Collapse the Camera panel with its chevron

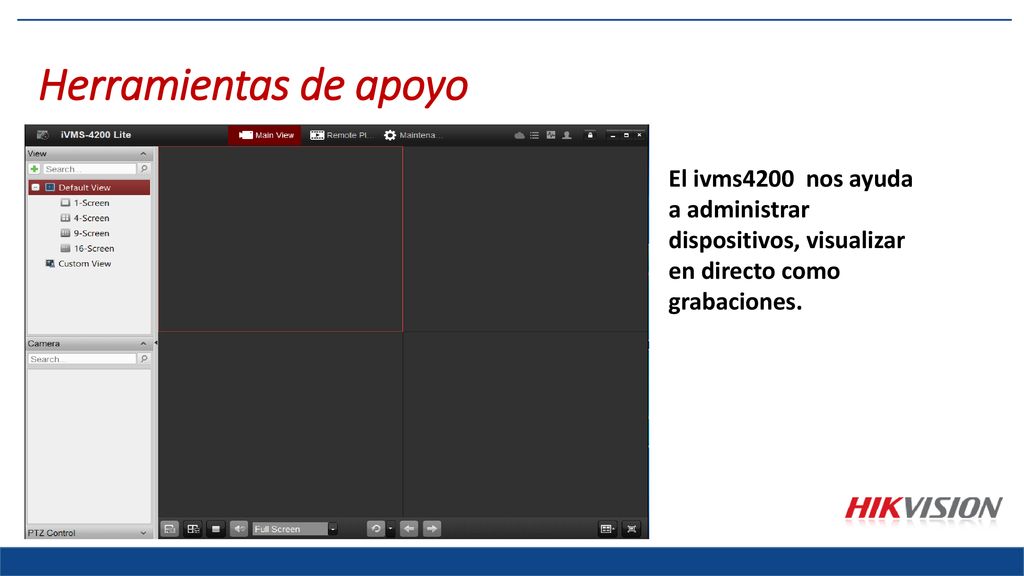point(143,344)
